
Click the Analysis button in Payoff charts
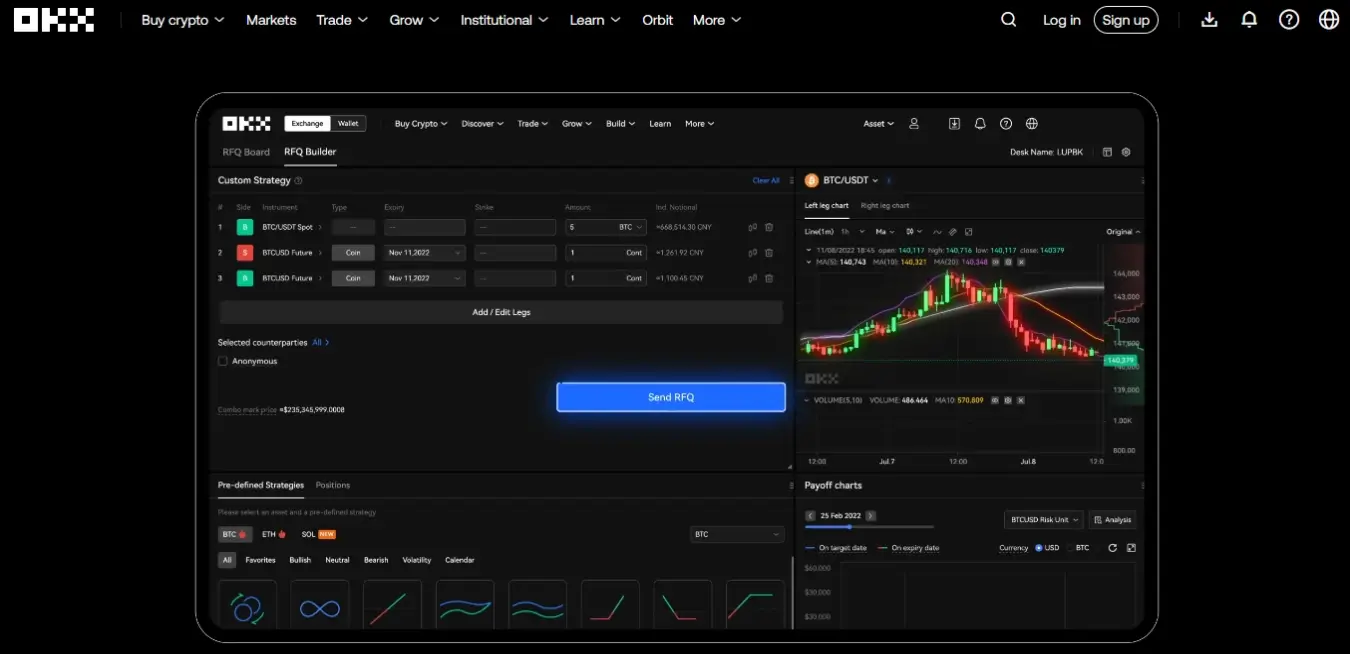pos(1112,520)
